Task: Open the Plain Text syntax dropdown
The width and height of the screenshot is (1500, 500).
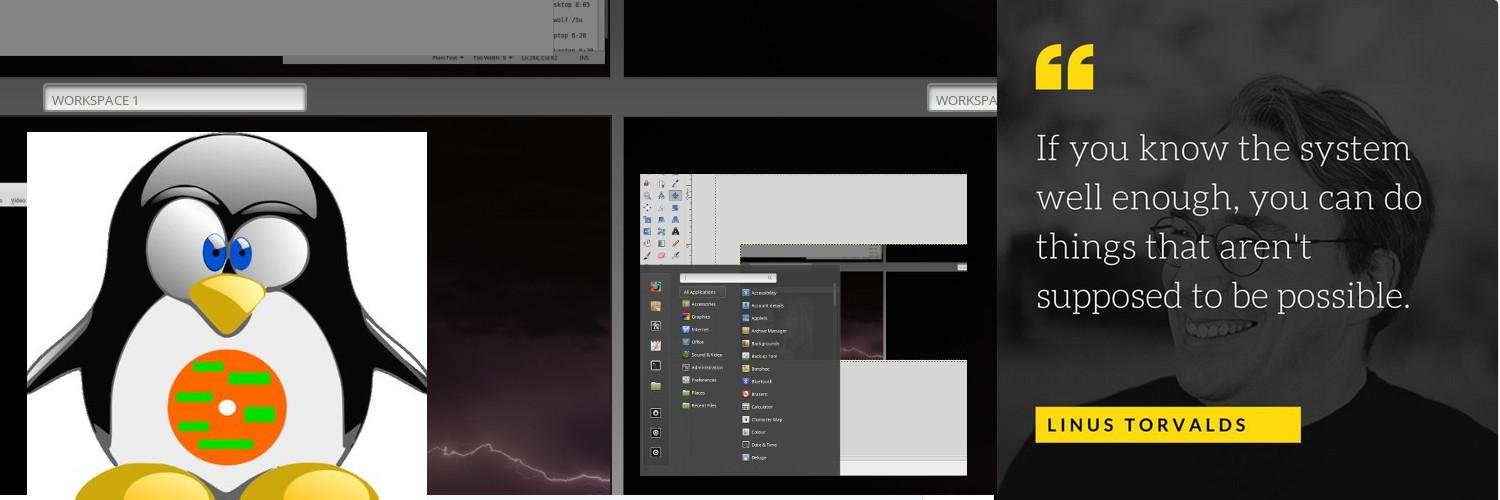Action: (448, 58)
